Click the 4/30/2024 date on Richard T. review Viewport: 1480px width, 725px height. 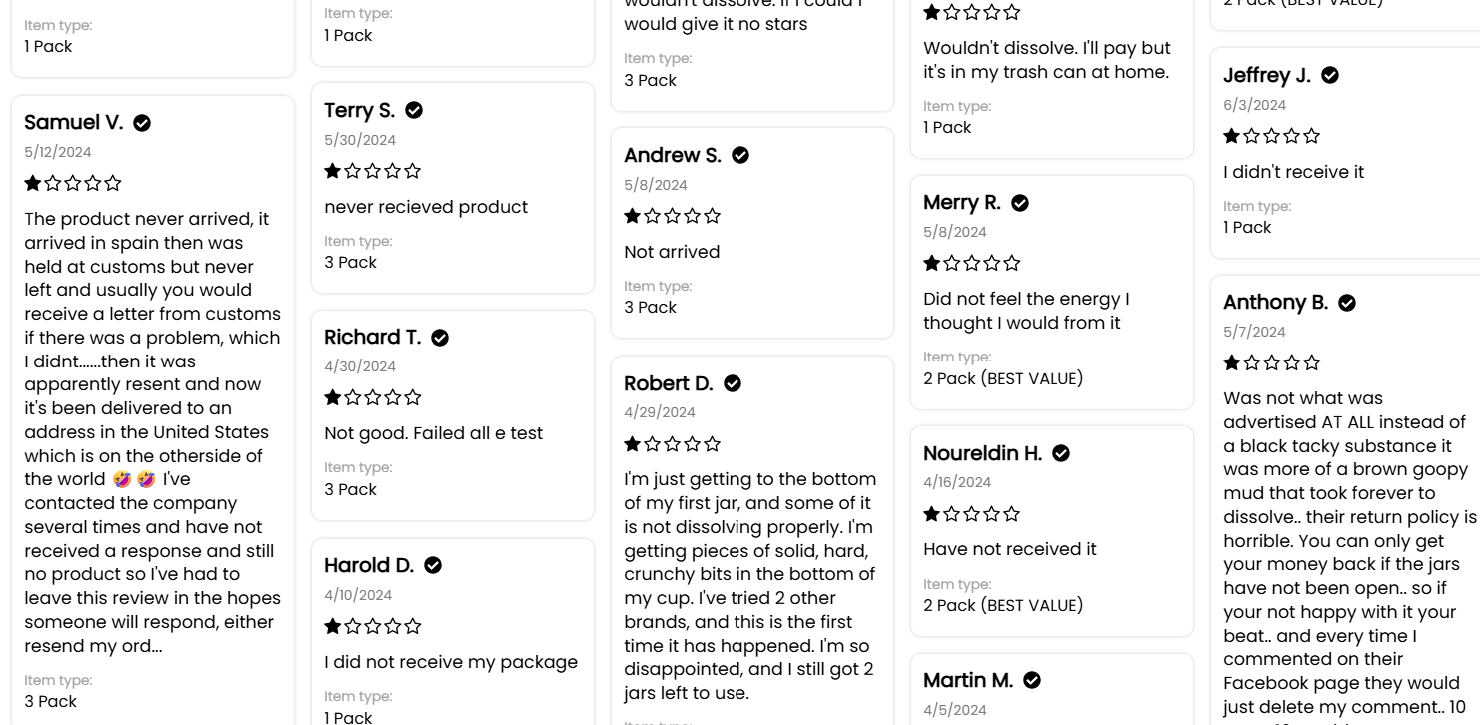click(x=360, y=366)
